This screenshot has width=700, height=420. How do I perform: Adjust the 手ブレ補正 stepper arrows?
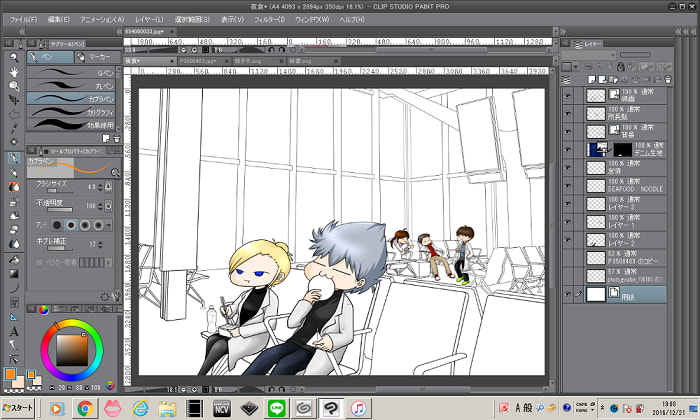pos(100,245)
